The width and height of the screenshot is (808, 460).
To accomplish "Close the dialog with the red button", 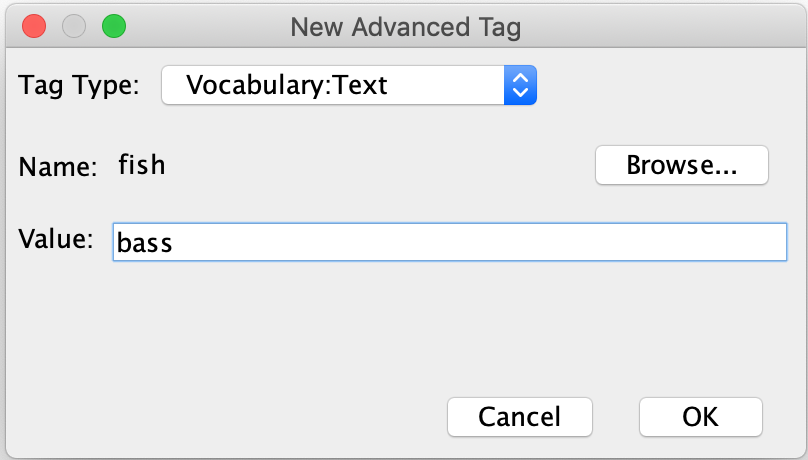I will point(34,26).
